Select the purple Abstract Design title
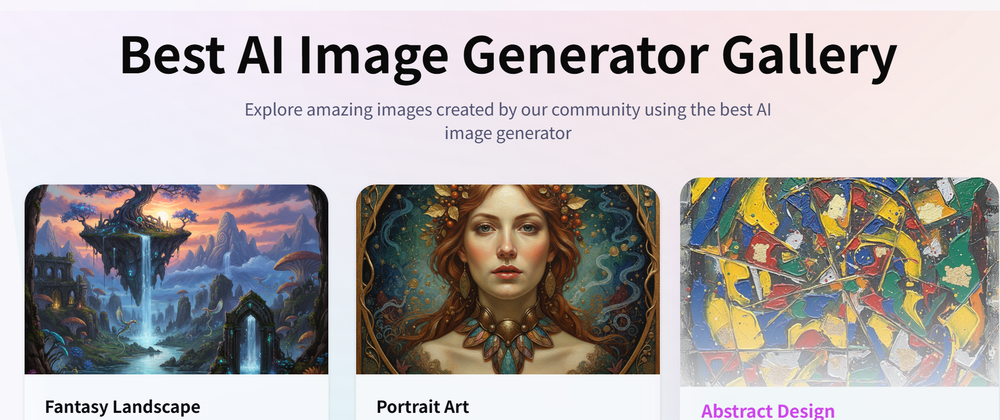The height and width of the screenshot is (420, 1000). [767, 410]
